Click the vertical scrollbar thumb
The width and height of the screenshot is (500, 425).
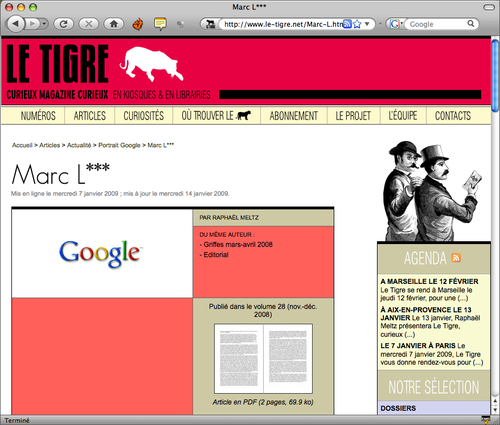(495, 75)
